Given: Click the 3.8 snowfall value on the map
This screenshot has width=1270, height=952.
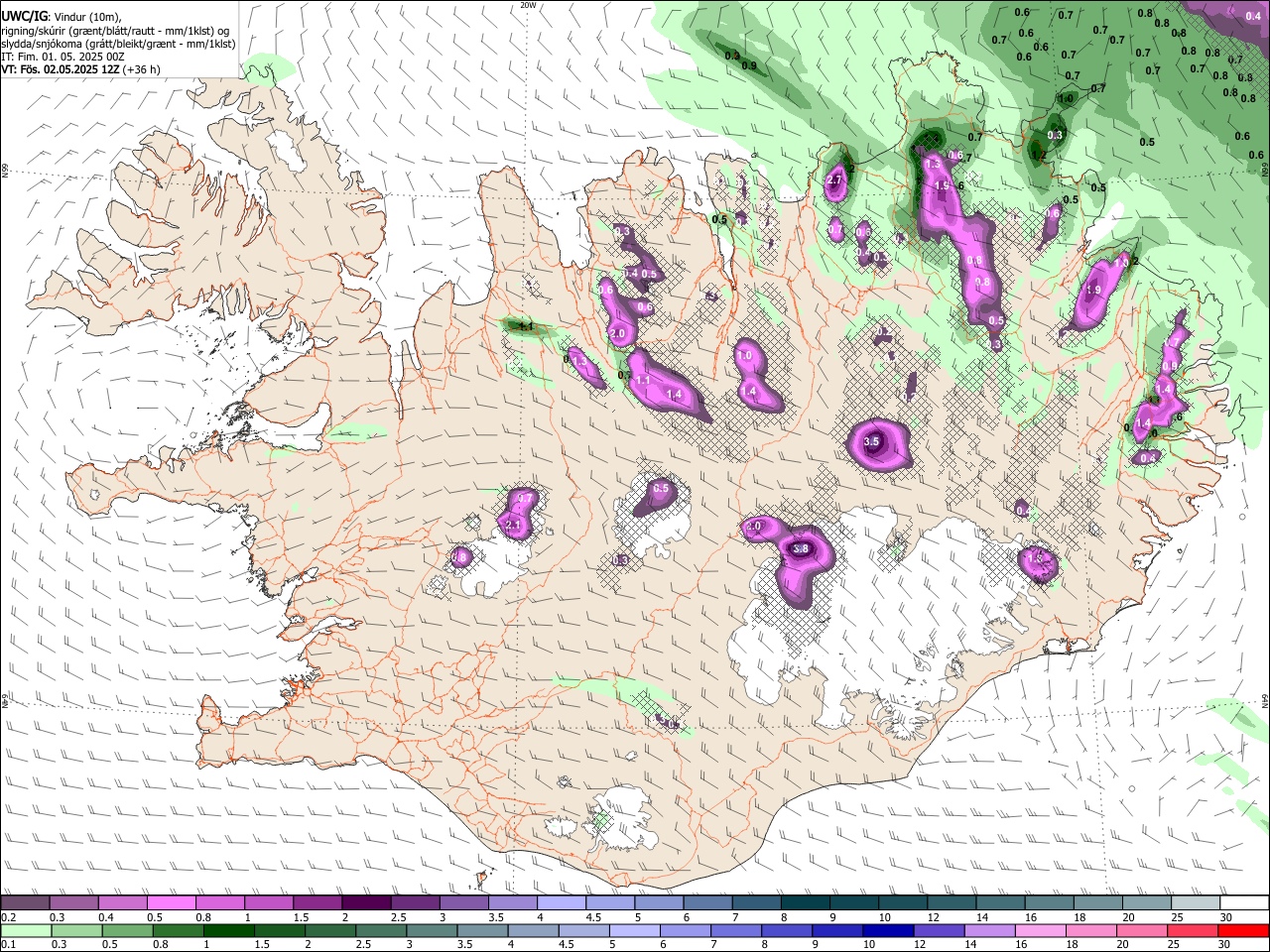Looking at the screenshot, I should point(803,548).
